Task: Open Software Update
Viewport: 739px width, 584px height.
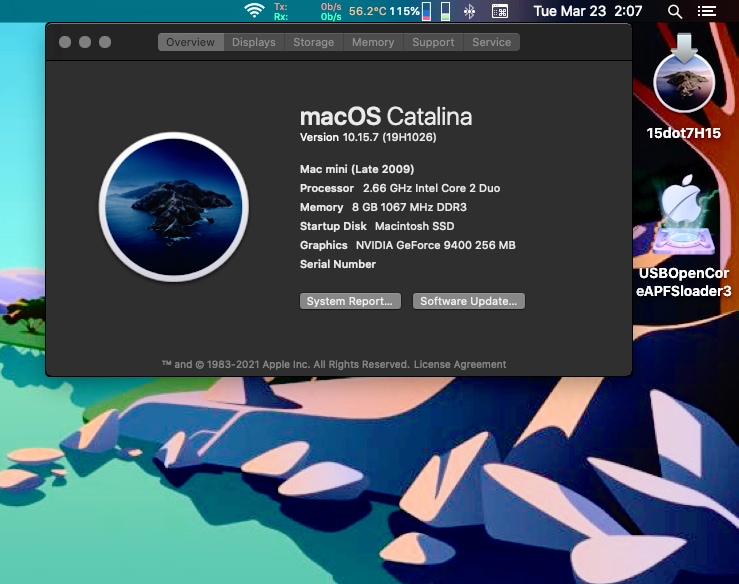Action: 469,301
